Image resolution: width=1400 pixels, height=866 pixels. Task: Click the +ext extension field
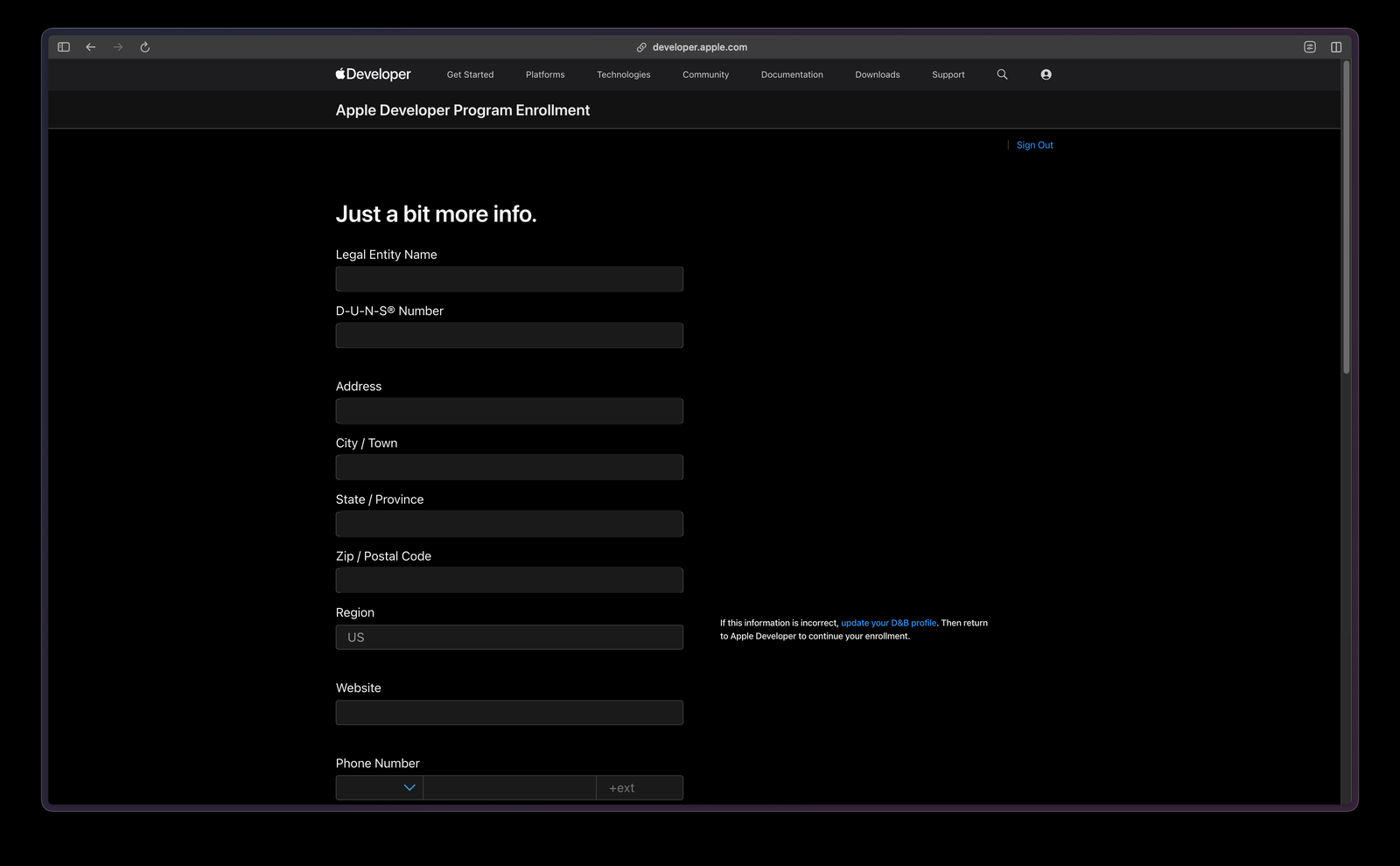[640, 787]
